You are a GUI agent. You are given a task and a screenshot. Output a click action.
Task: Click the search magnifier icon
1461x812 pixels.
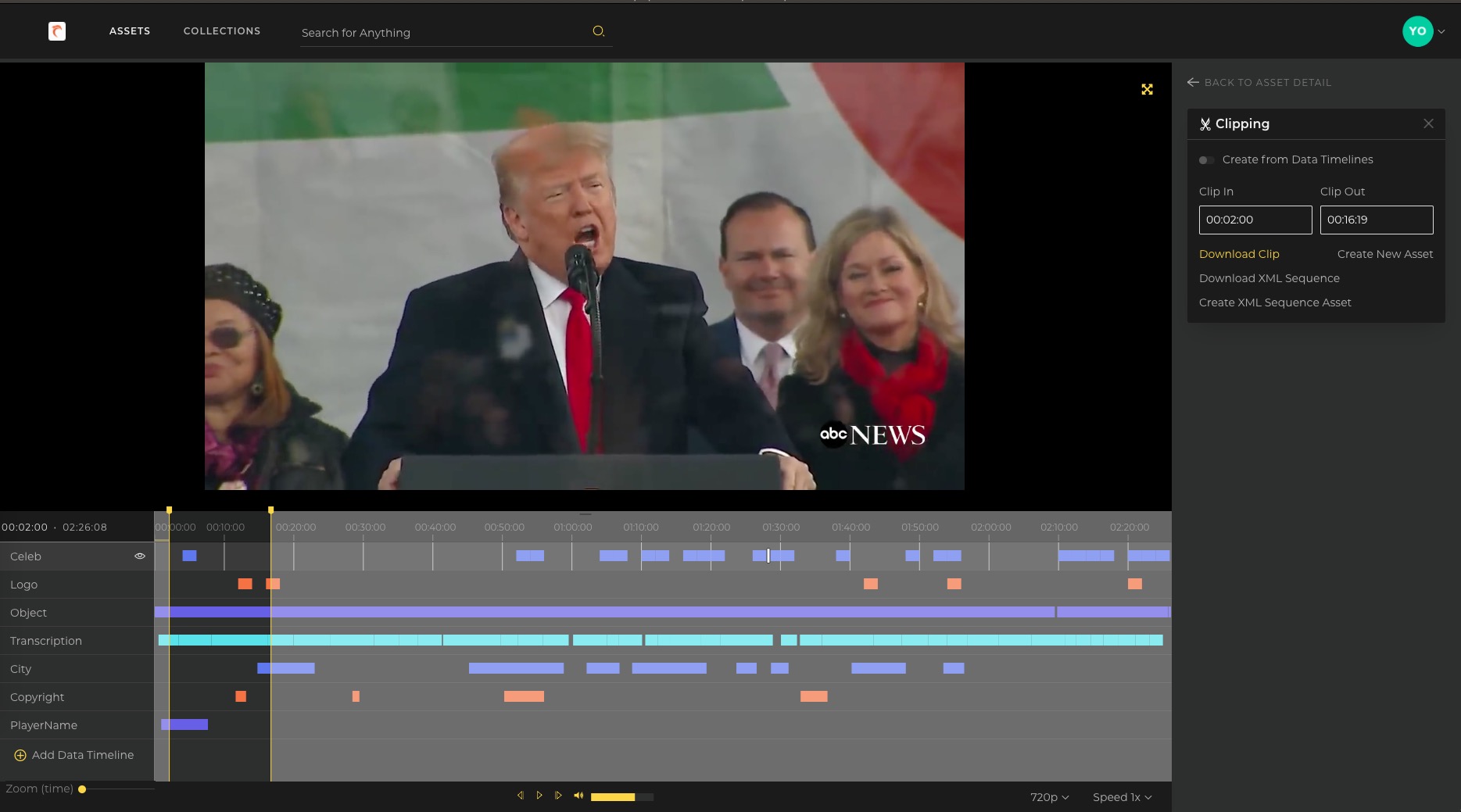click(x=599, y=31)
